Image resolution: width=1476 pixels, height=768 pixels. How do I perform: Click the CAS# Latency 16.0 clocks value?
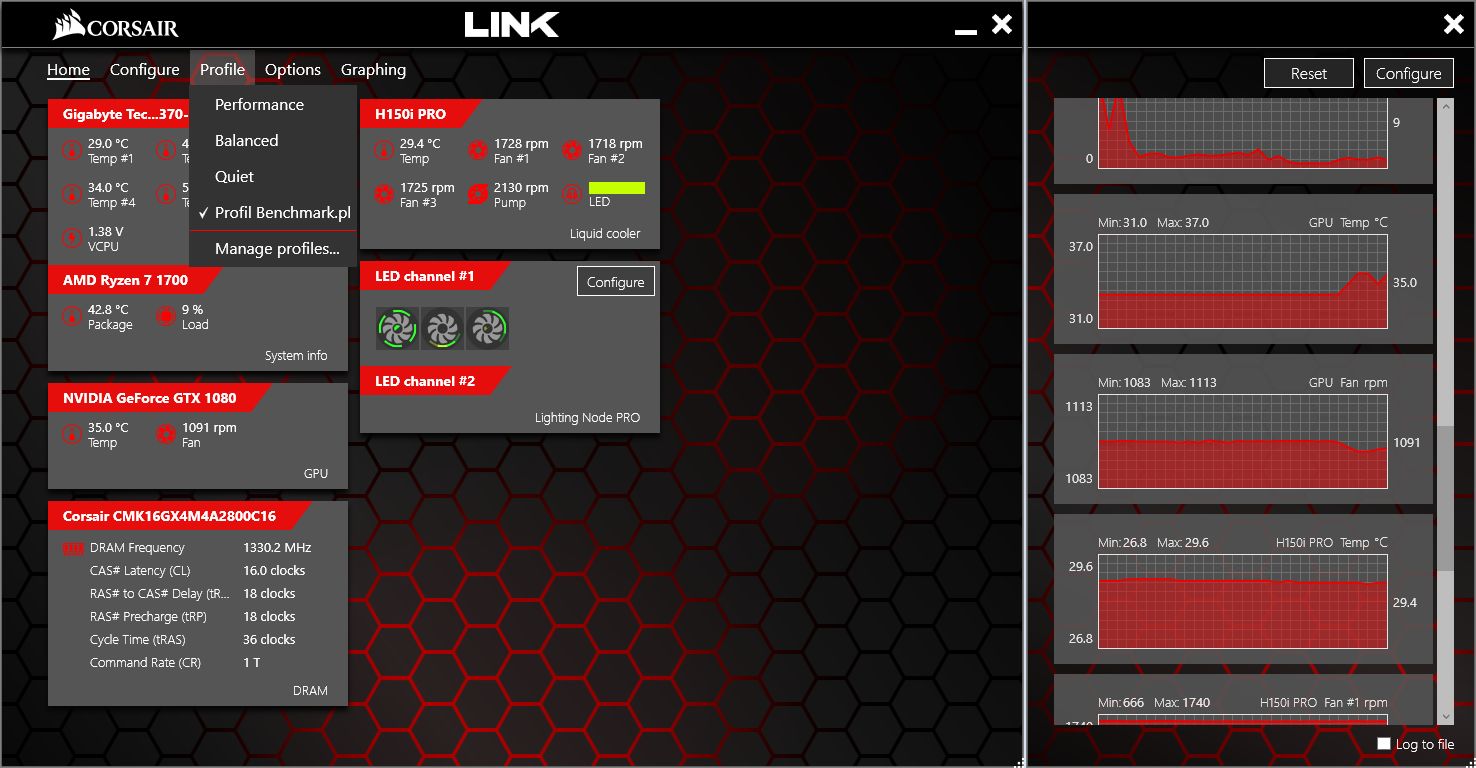coord(274,571)
